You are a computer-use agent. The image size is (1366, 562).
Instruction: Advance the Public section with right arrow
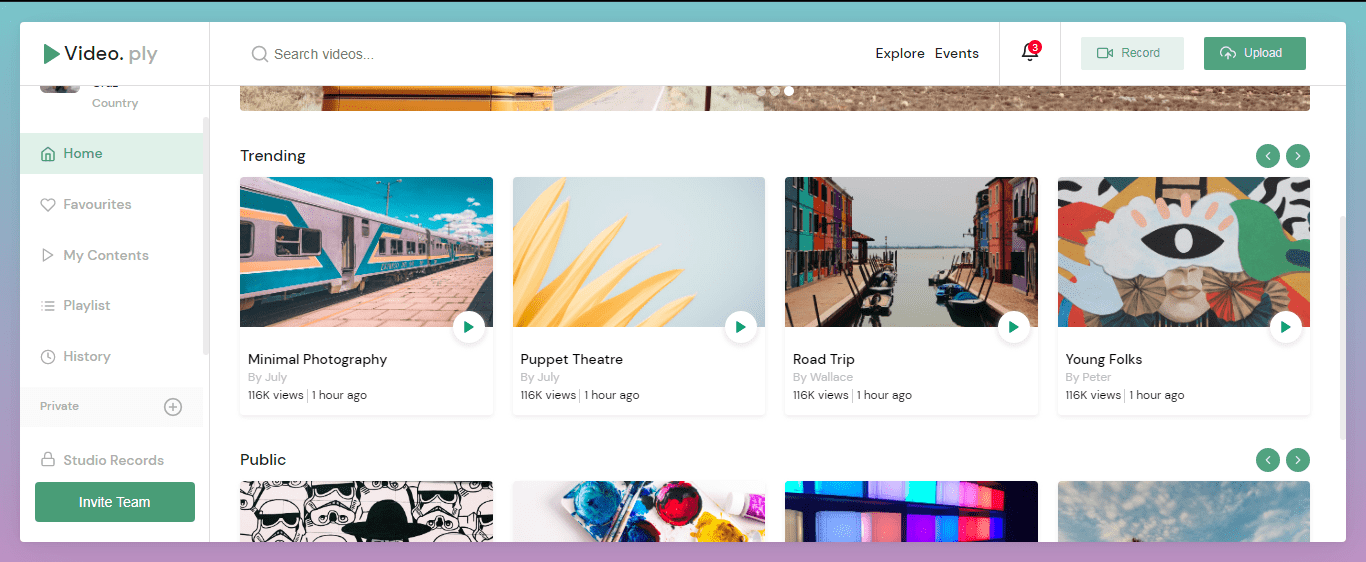click(x=1297, y=460)
